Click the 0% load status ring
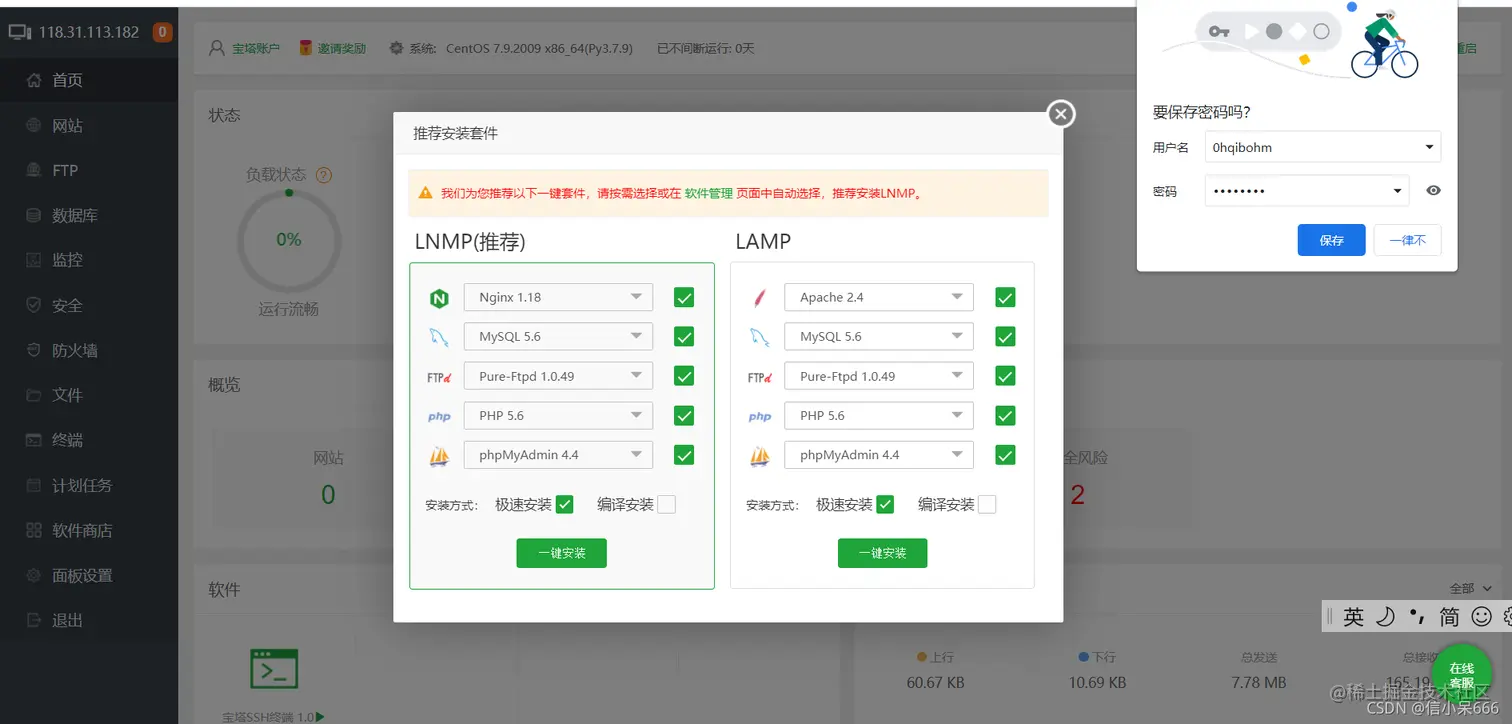The image size is (1512, 724). click(288, 240)
